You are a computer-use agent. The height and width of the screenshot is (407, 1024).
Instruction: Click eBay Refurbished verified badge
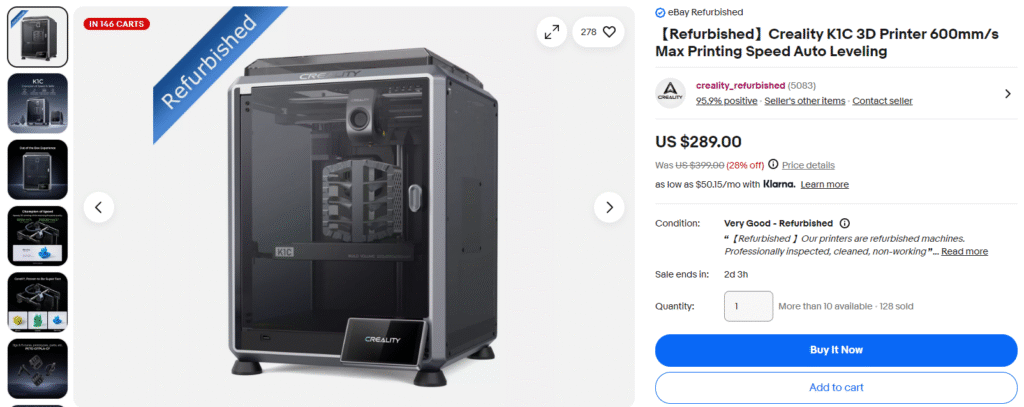[699, 12]
